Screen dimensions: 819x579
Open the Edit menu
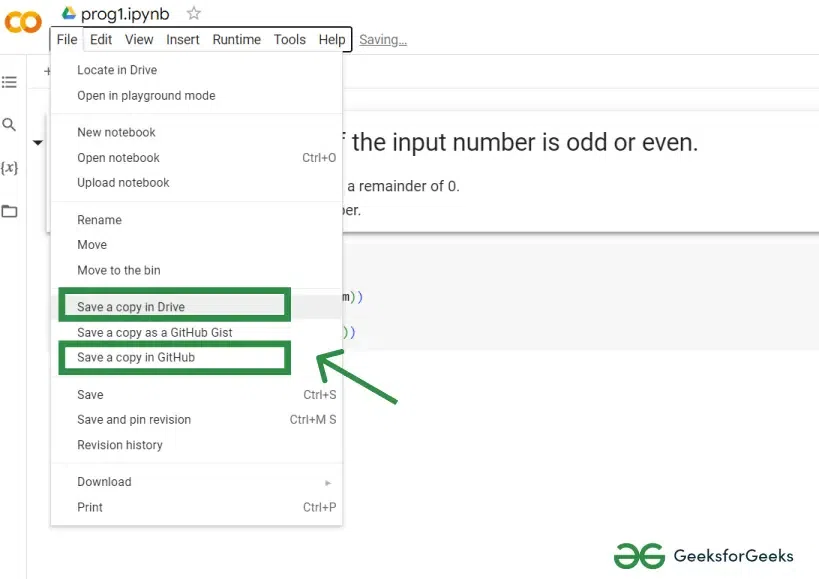pyautogui.click(x=101, y=40)
